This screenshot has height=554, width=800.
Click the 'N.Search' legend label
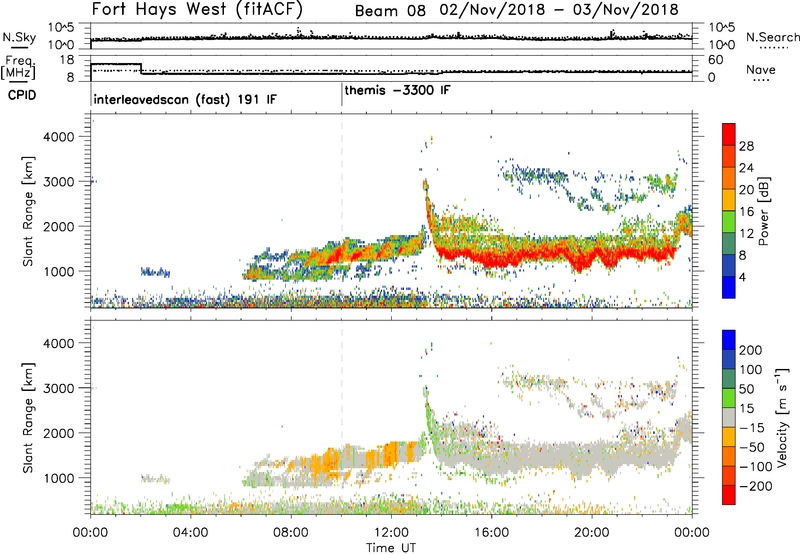click(x=772, y=37)
